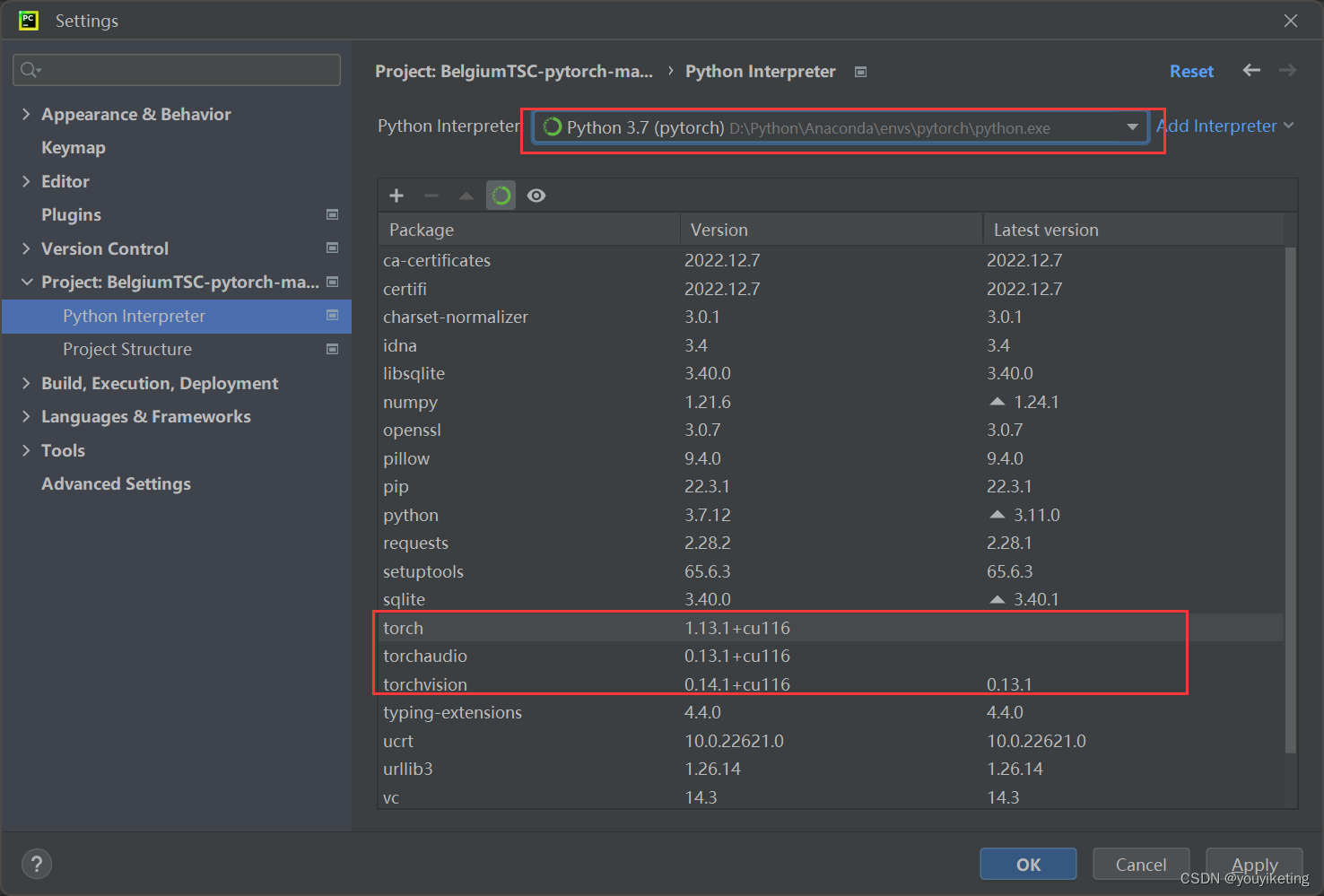Screen dimensions: 1324x896
Task: Sort by Package column header
Action: coord(529,230)
